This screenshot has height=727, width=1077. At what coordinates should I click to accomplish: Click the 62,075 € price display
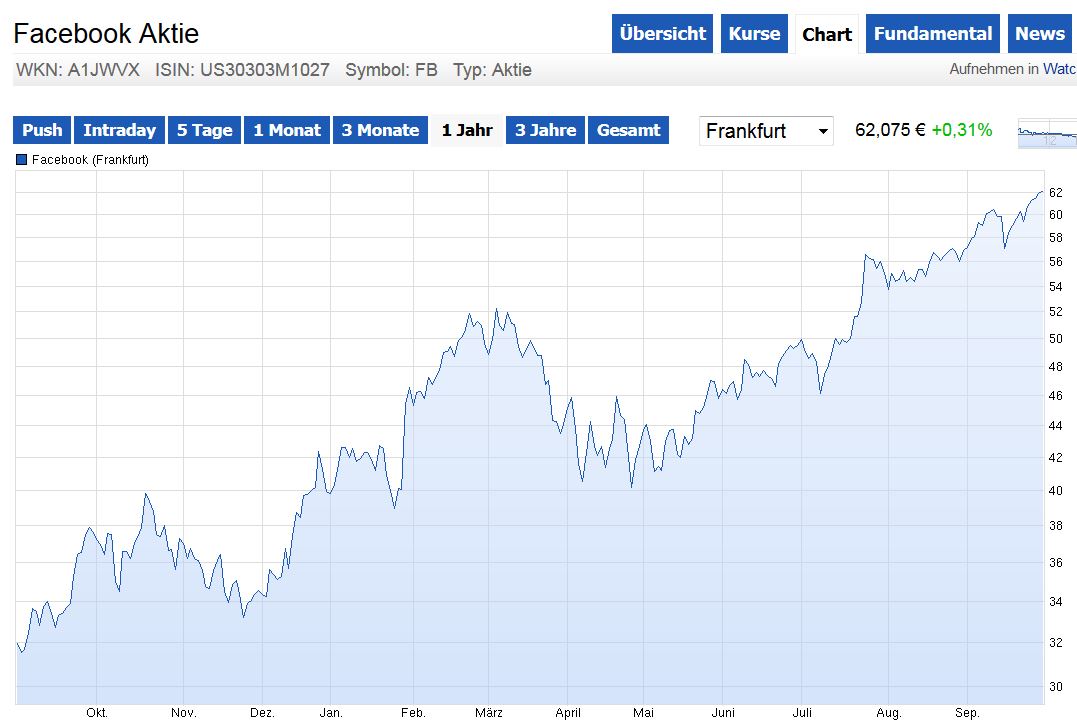884,129
